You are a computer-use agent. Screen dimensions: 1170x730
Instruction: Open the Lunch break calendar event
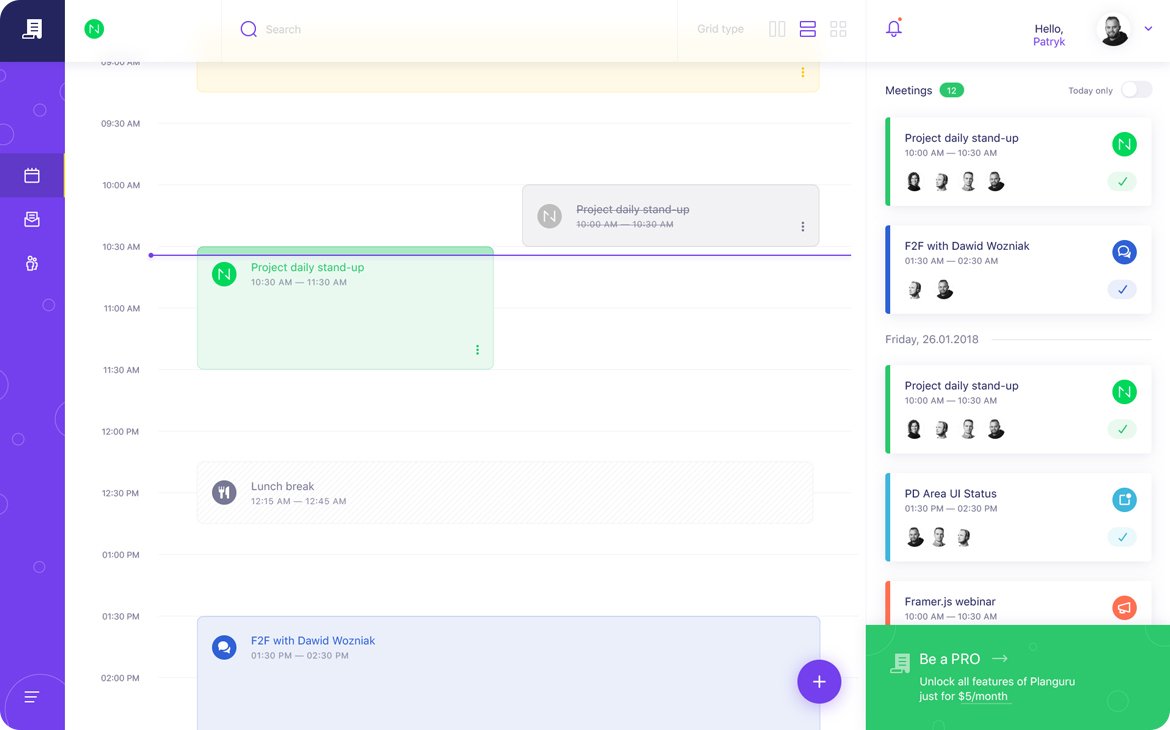point(505,493)
